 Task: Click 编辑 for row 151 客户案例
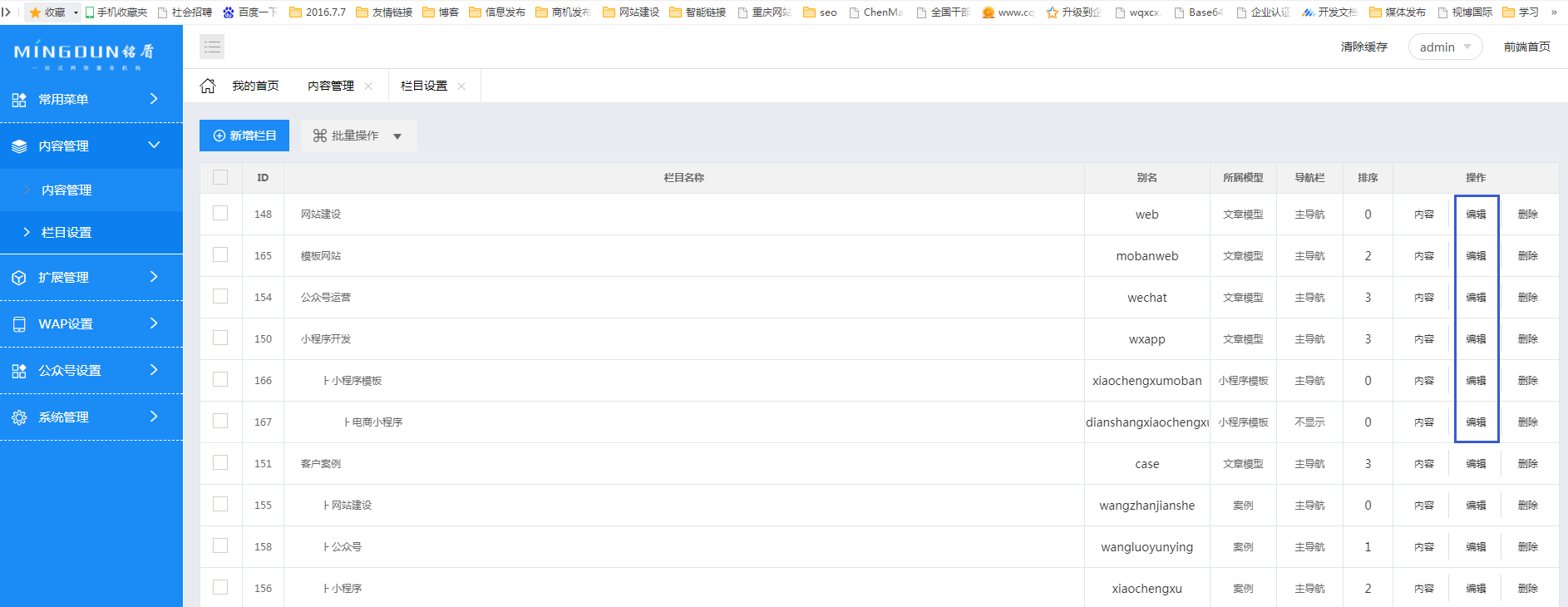[1476, 464]
